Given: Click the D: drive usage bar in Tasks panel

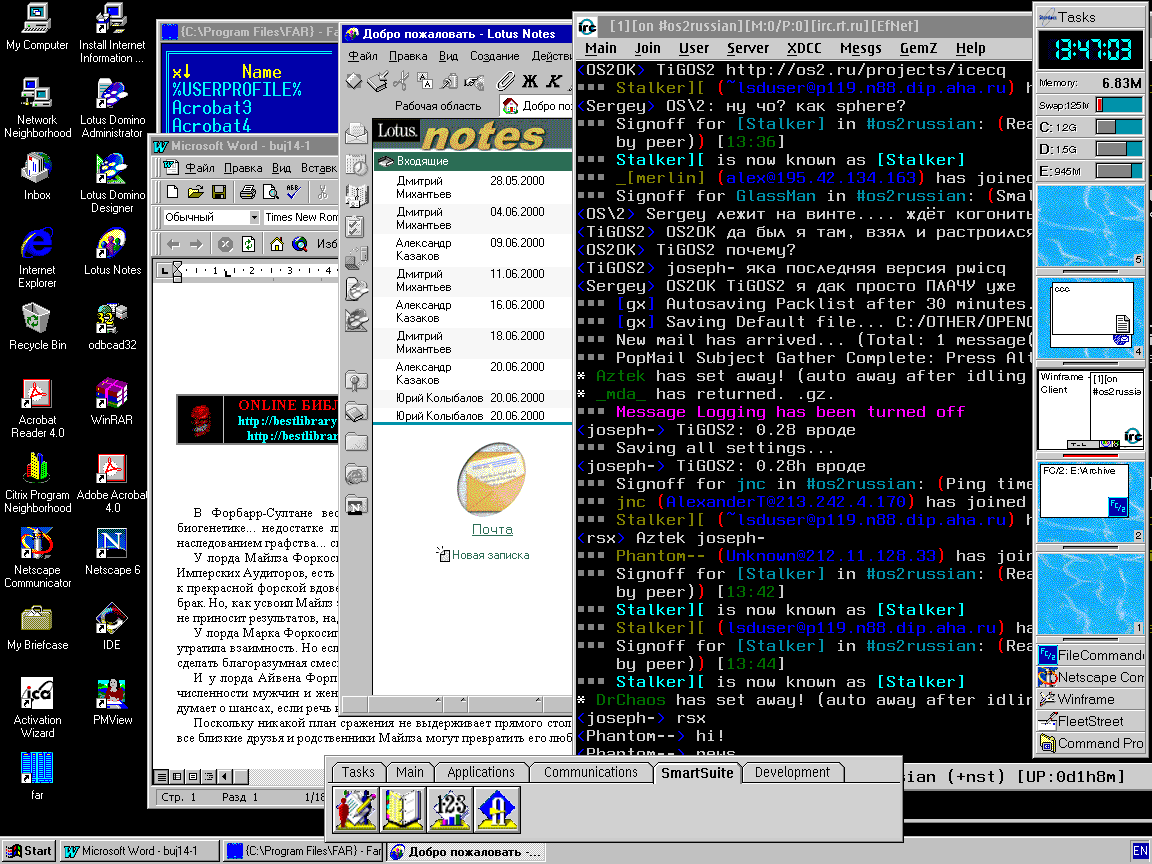Looking at the screenshot, I should point(1119,149).
